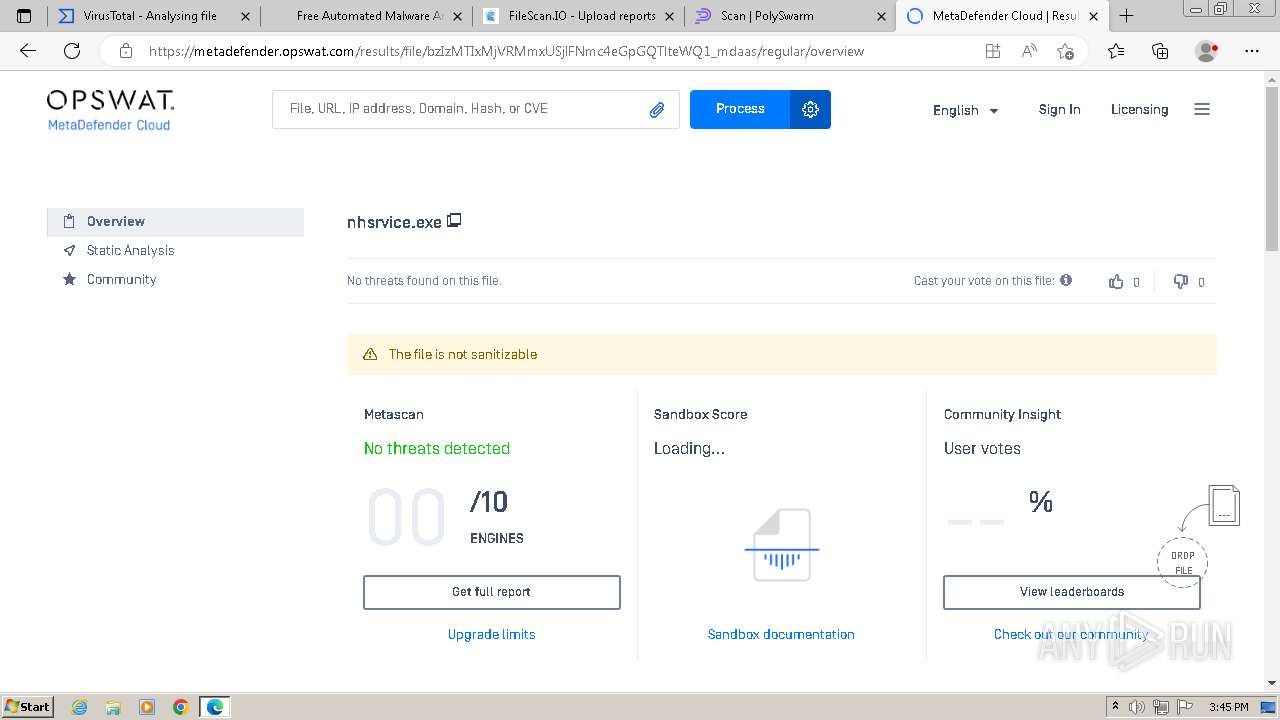1280x720 pixels.
Task: Click the blue Process button
Action: coord(740,109)
